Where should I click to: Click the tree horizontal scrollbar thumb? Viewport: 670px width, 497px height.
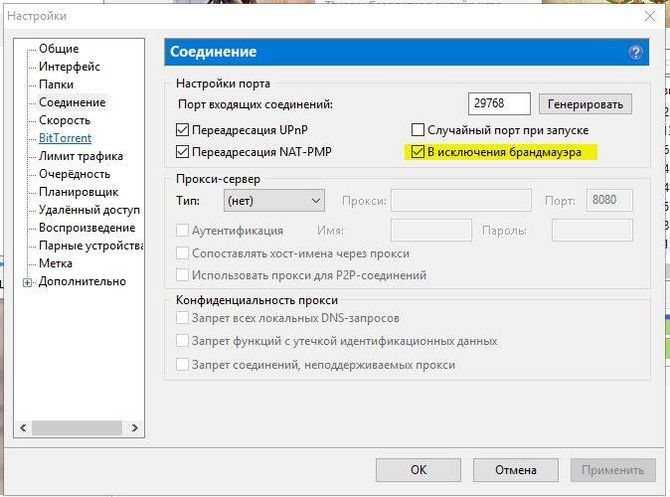click(x=77, y=428)
